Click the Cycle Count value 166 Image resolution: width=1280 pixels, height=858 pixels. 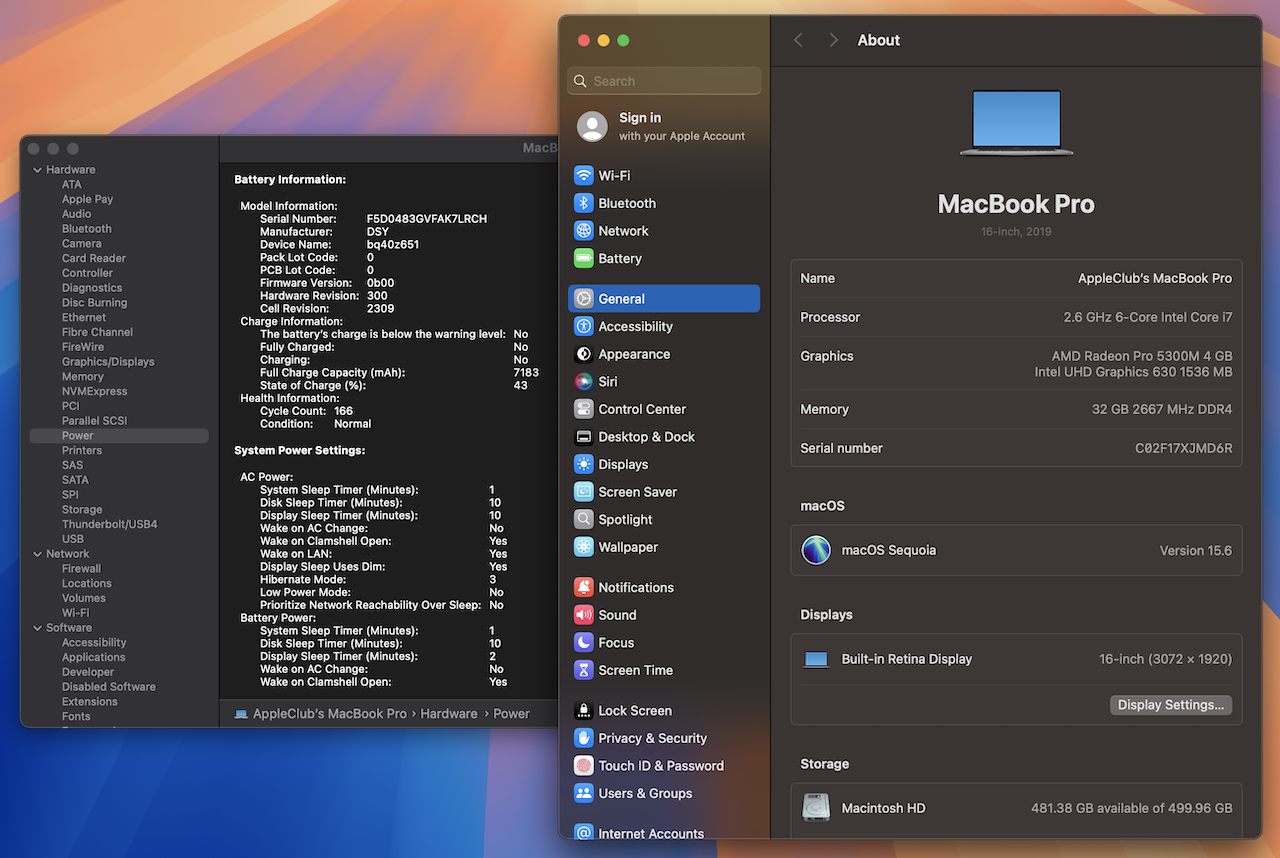pyautogui.click(x=343, y=411)
